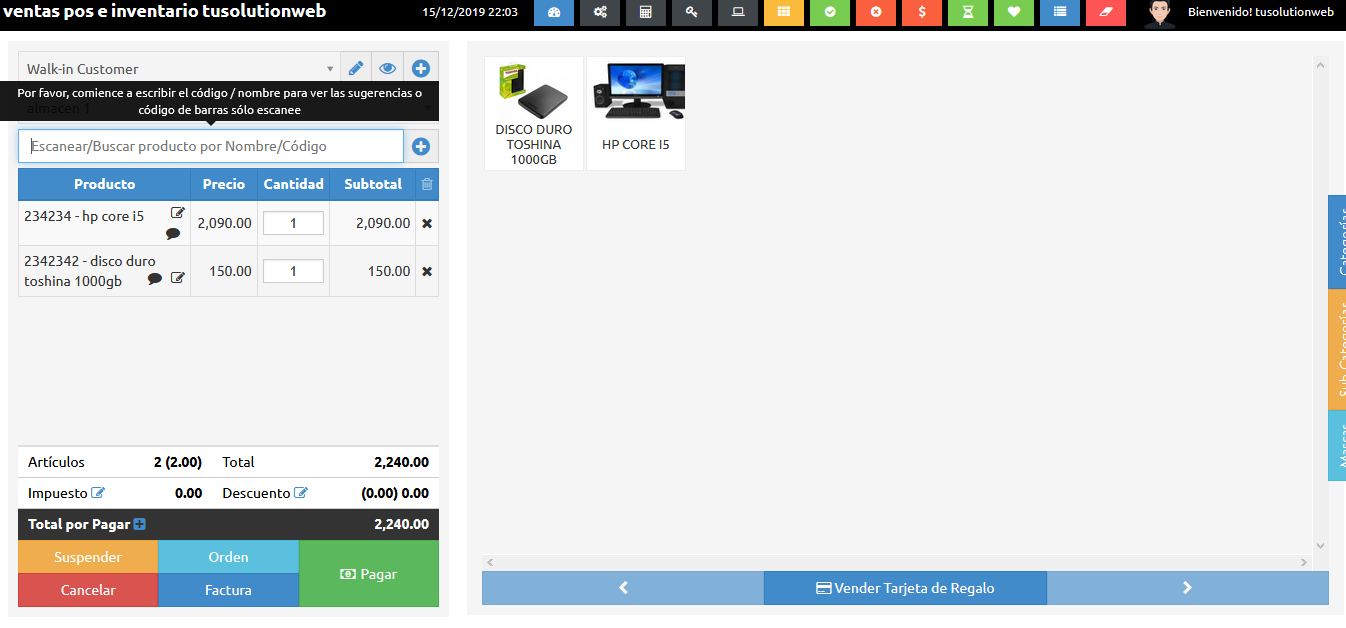Remove disco duro toshina row with the X
Image resolution: width=1346 pixels, height=628 pixels.
pyautogui.click(x=427, y=271)
